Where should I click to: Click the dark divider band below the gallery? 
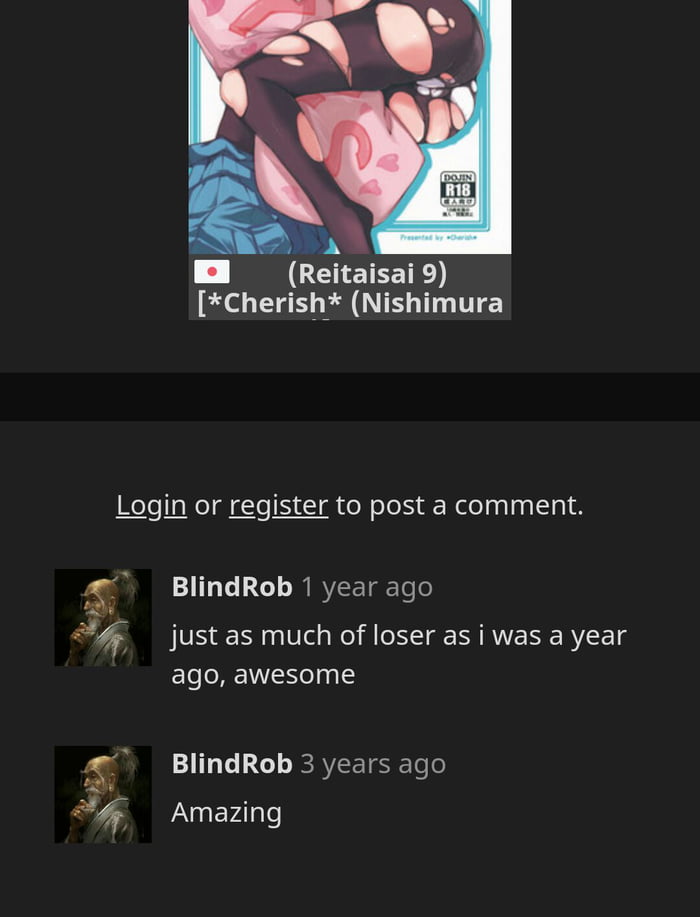pos(350,397)
